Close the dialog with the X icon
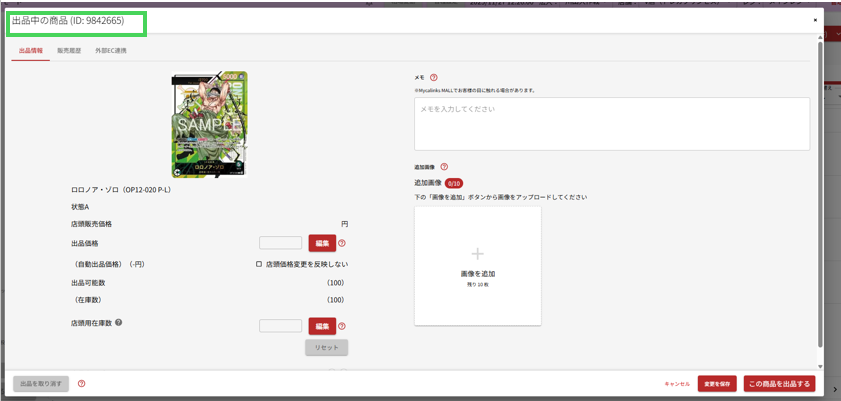Image resolution: width=841 pixels, height=401 pixels. point(815,20)
